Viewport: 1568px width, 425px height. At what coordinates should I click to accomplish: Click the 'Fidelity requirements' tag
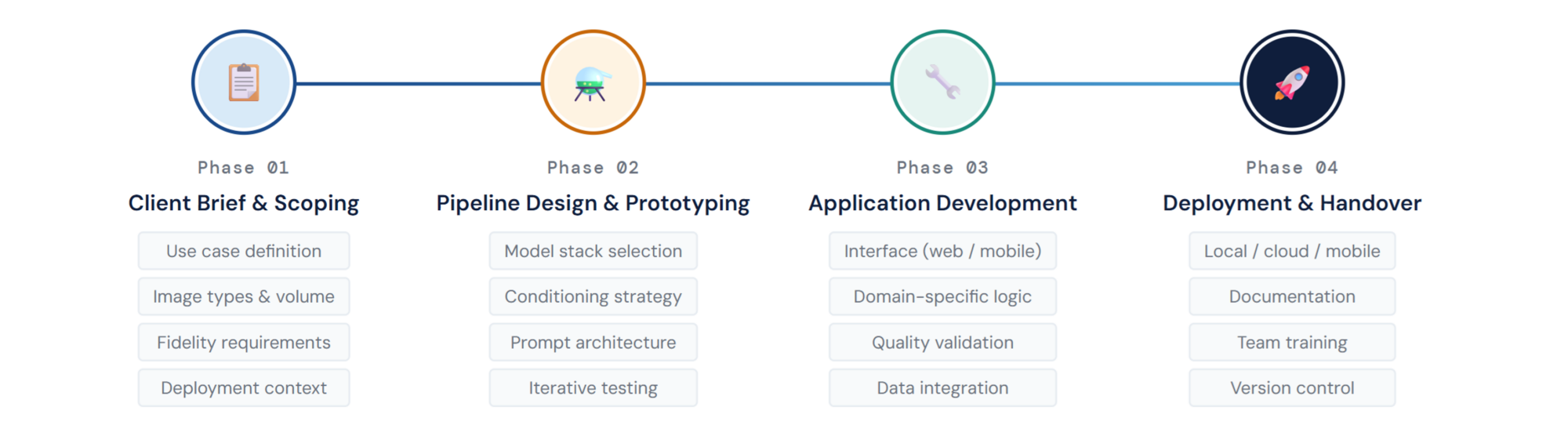pos(244,343)
